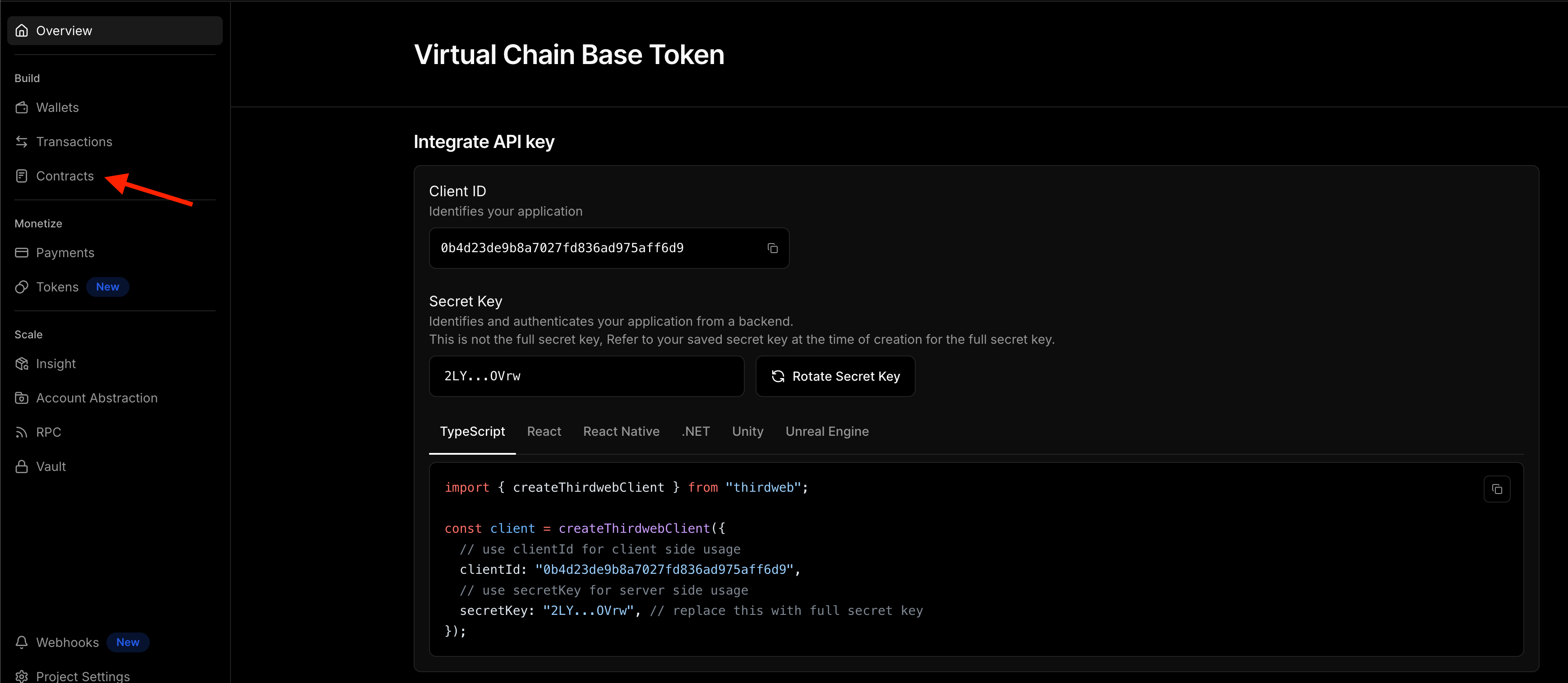Open Payments via its card icon
This screenshot has width=1568, height=683.
[x=22, y=253]
